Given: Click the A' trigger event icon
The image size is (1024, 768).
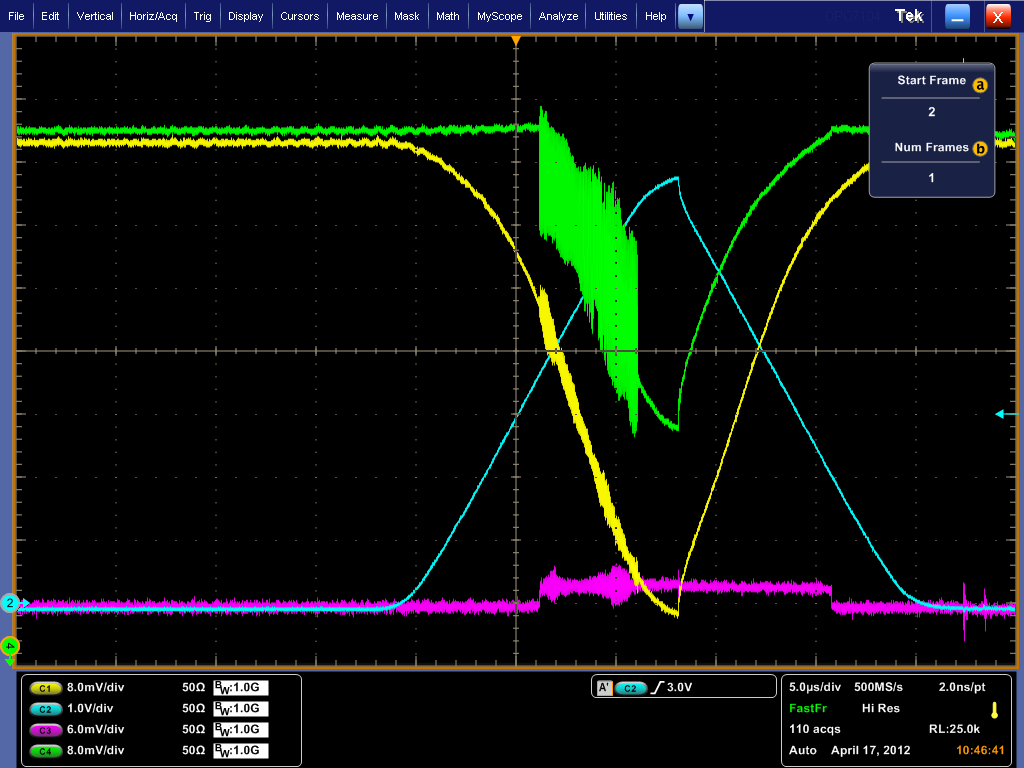Looking at the screenshot, I should [604, 688].
